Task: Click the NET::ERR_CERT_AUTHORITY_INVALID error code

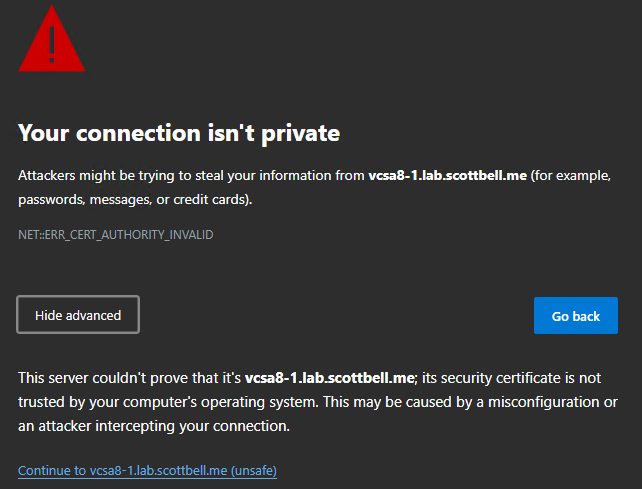Action: click(x=115, y=235)
